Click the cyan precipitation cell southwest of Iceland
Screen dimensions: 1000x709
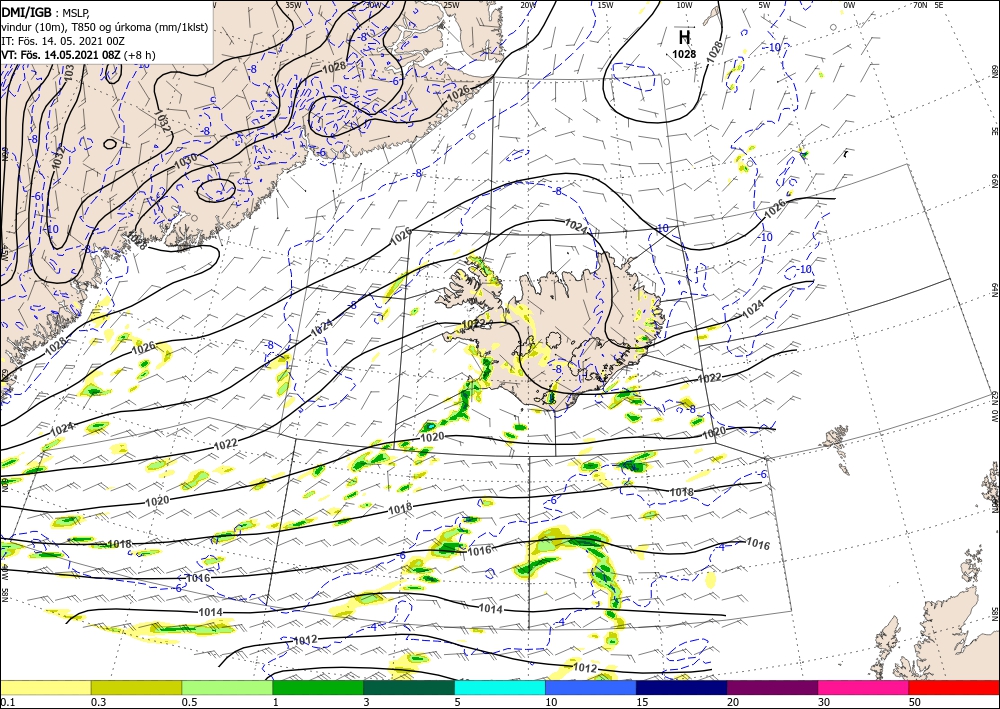430,425
